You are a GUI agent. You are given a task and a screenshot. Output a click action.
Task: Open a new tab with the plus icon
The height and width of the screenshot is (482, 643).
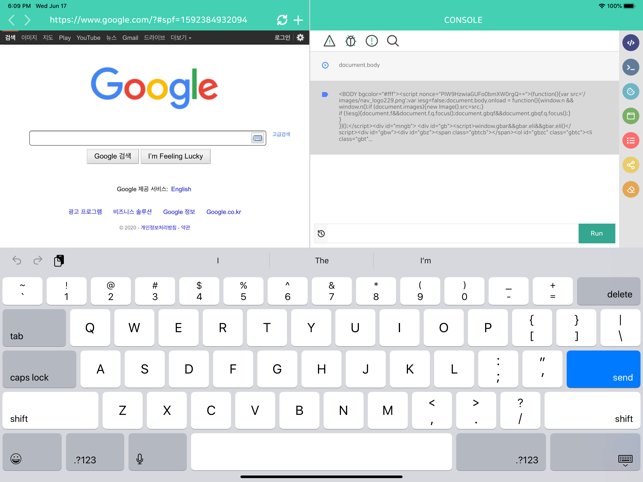pos(299,20)
